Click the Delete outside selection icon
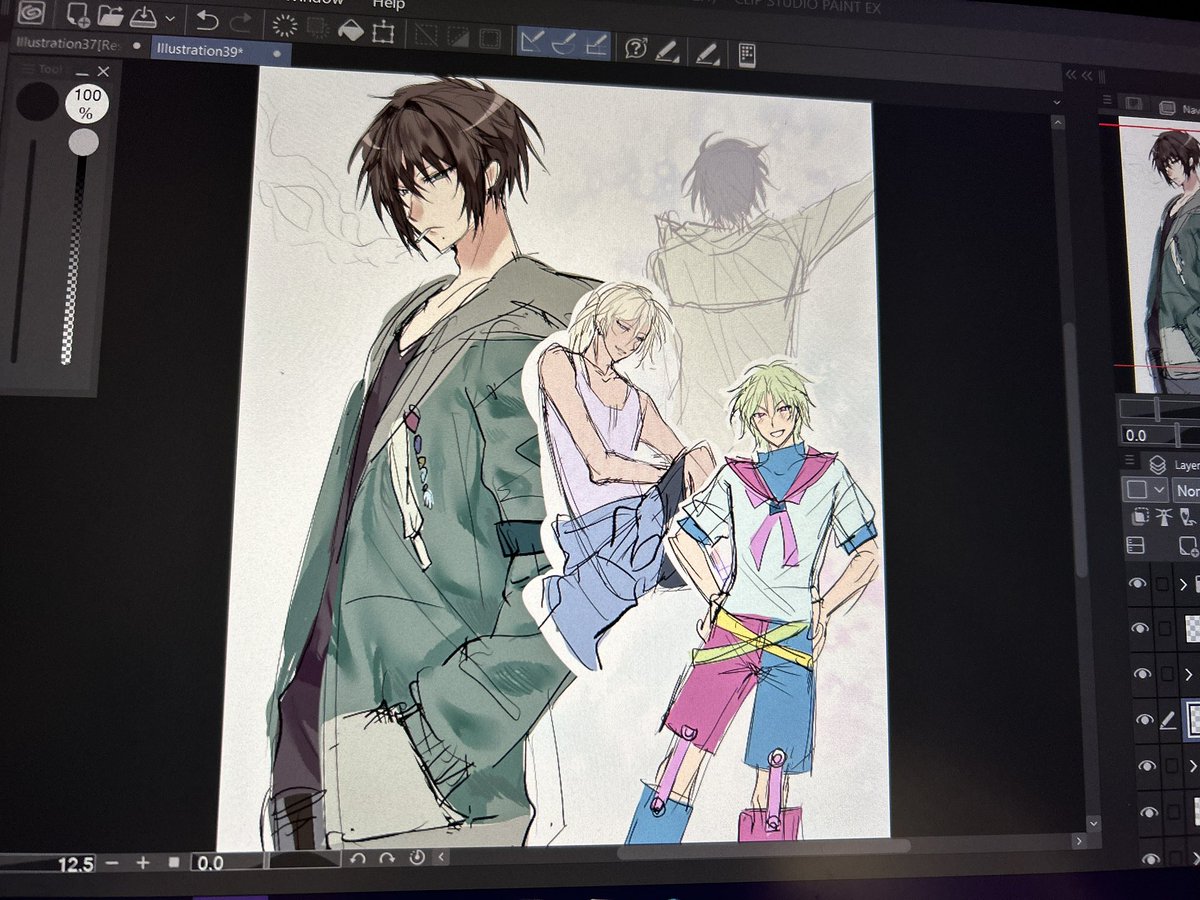This screenshot has width=1200, height=900. coord(319,28)
